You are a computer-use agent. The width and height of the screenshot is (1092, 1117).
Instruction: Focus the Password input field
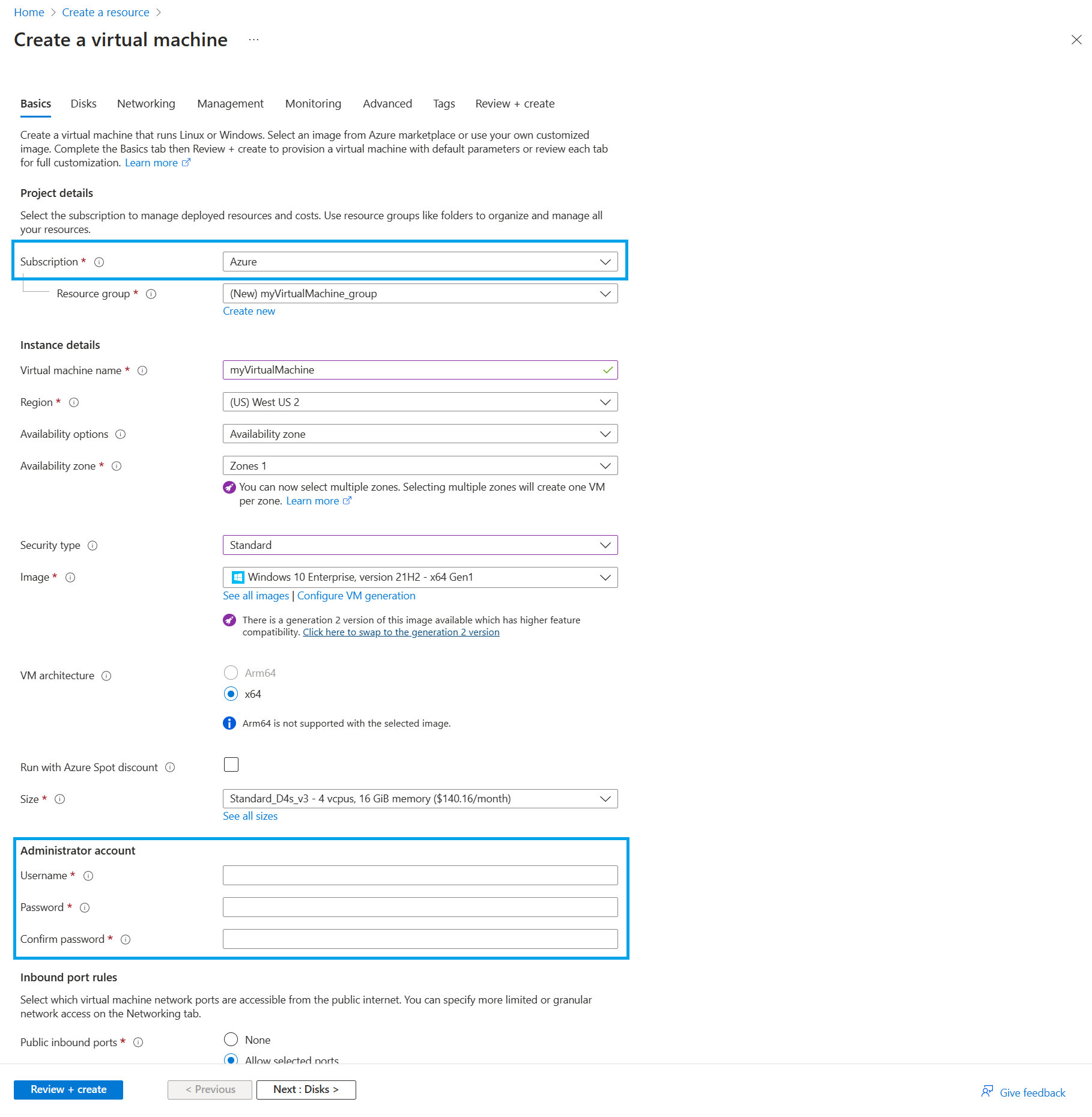click(x=420, y=908)
